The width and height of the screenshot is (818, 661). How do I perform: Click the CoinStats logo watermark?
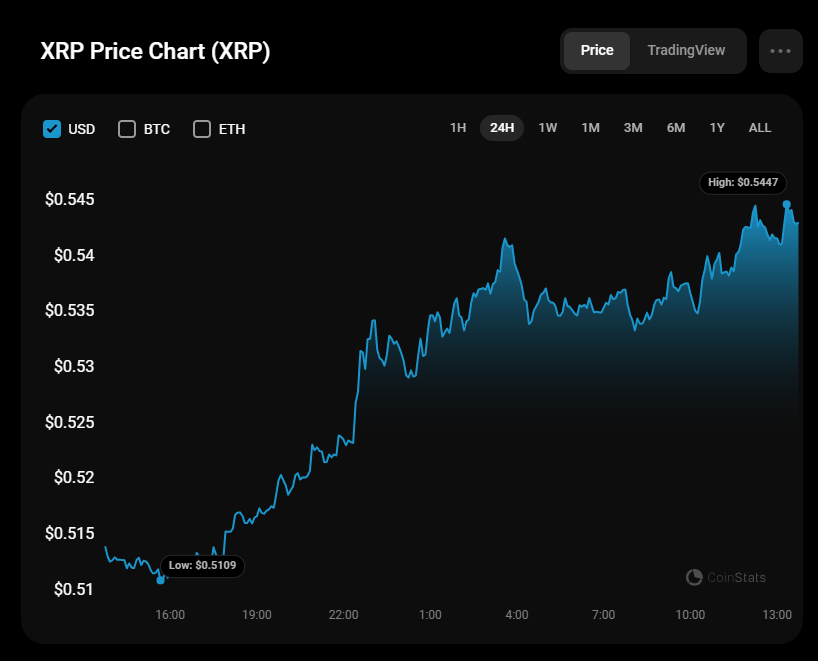coord(726,577)
